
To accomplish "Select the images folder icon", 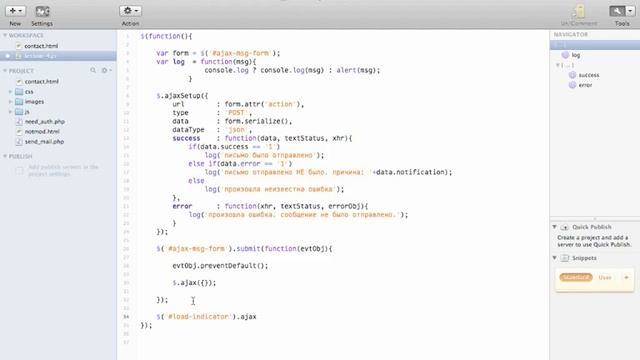I will 19,102.
